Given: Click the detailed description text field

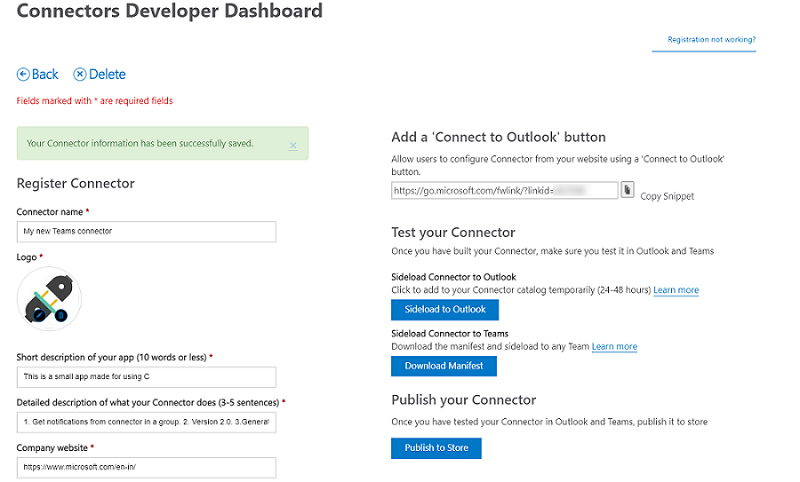Looking at the screenshot, I should (146, 422).
